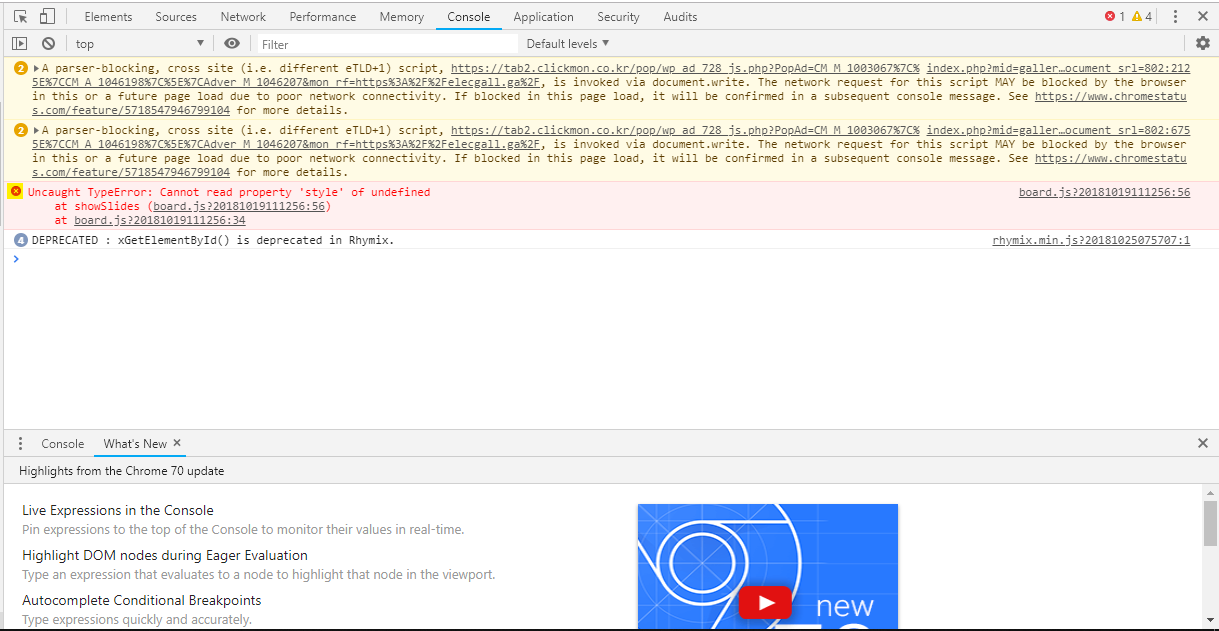Switch to the Network tab

243,17
